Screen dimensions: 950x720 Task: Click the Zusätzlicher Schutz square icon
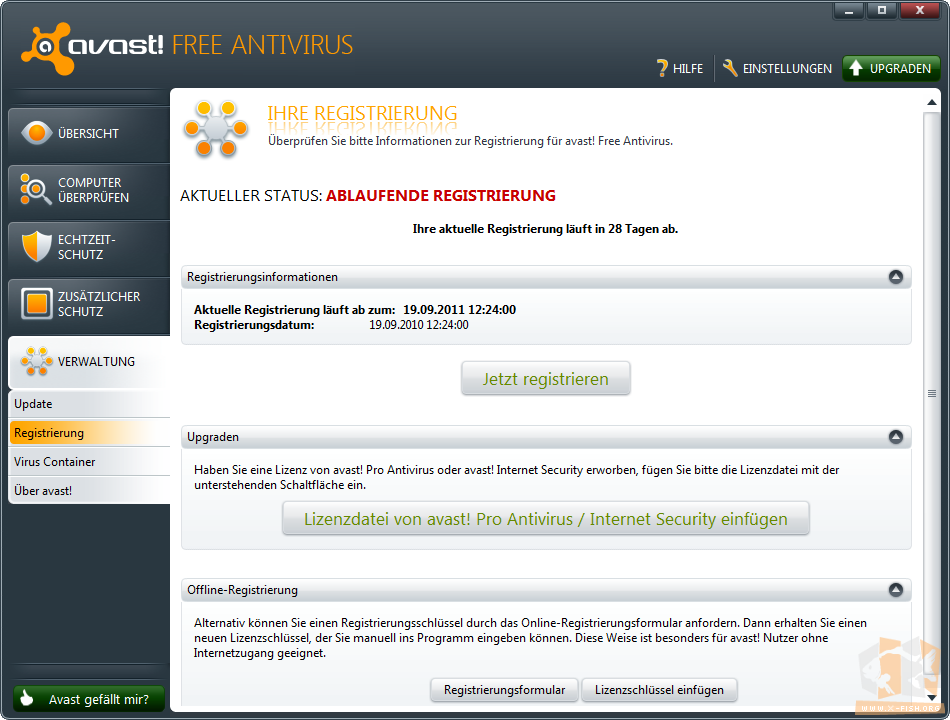click(36, 303)
